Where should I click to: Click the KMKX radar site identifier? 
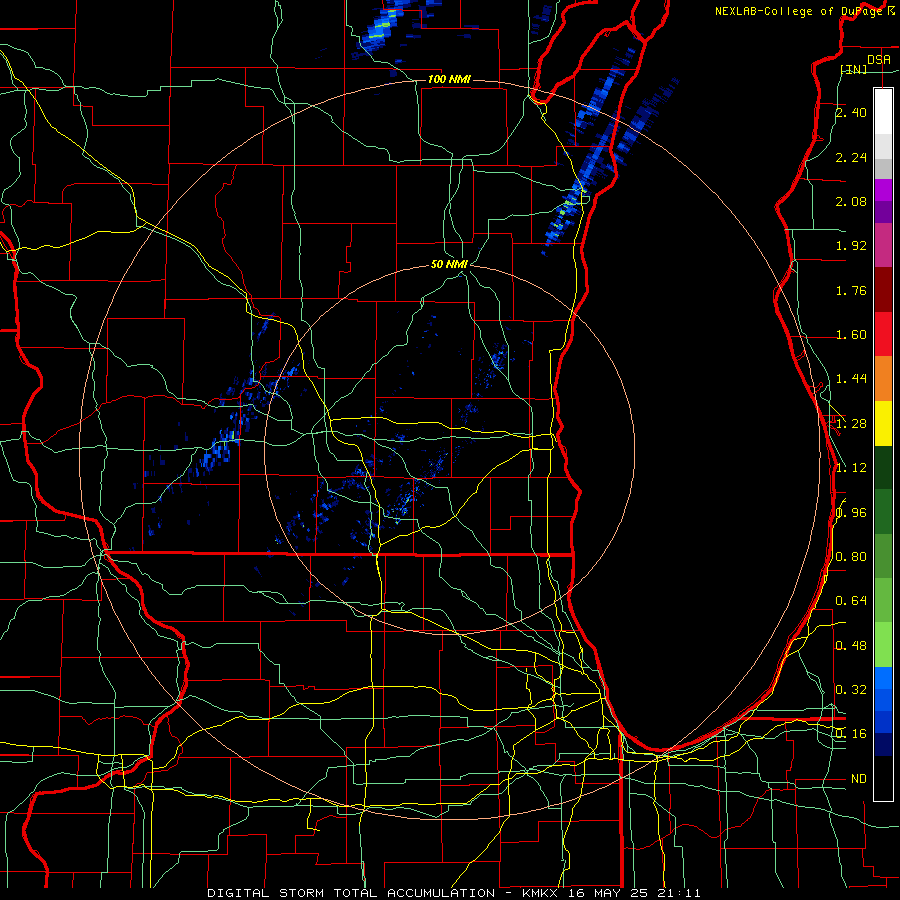click(540, 893)
